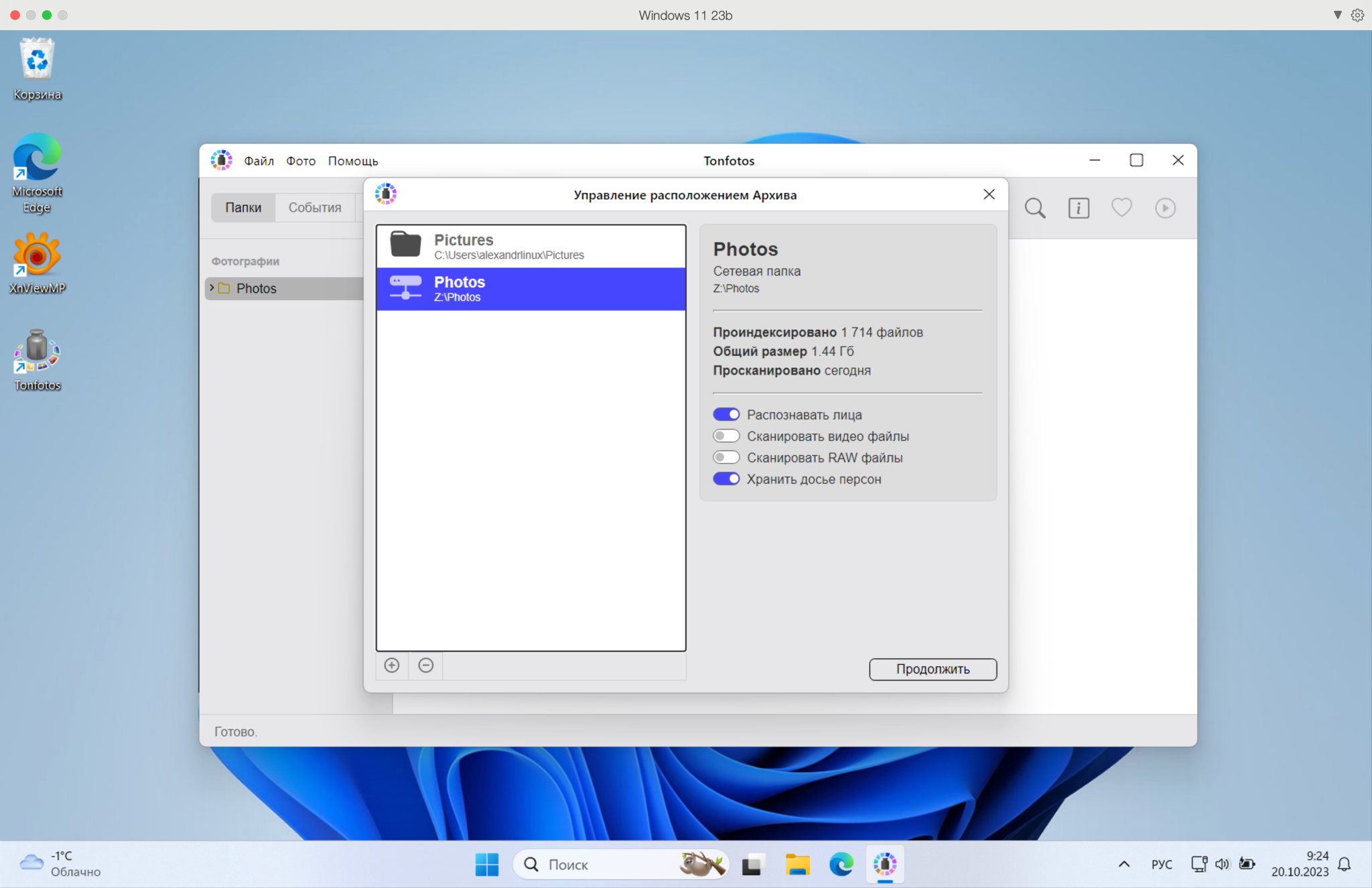The image size is (1372, 888).
Task: Click the volume icon in system tray
Action: click(x=1222, y=865)
